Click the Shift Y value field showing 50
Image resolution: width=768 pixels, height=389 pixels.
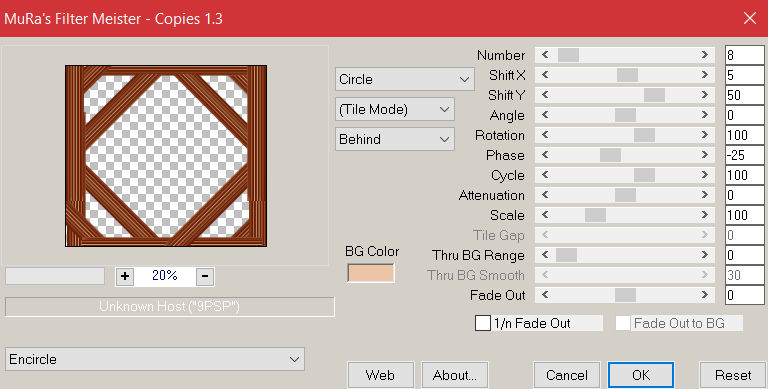(744, 95)
